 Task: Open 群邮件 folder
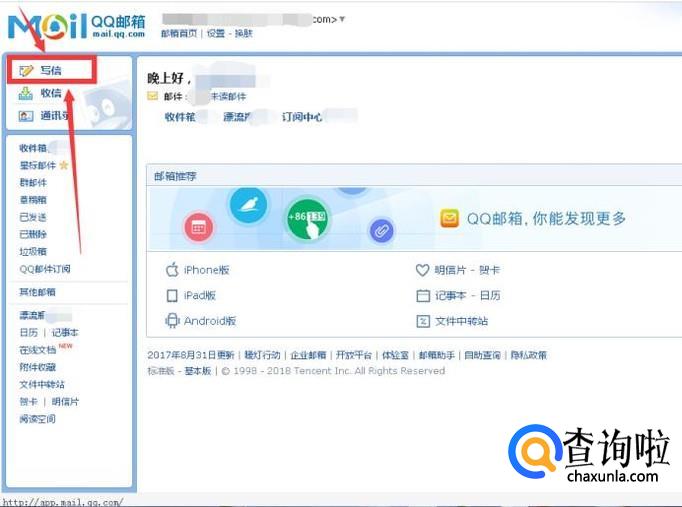pos(33,183)
